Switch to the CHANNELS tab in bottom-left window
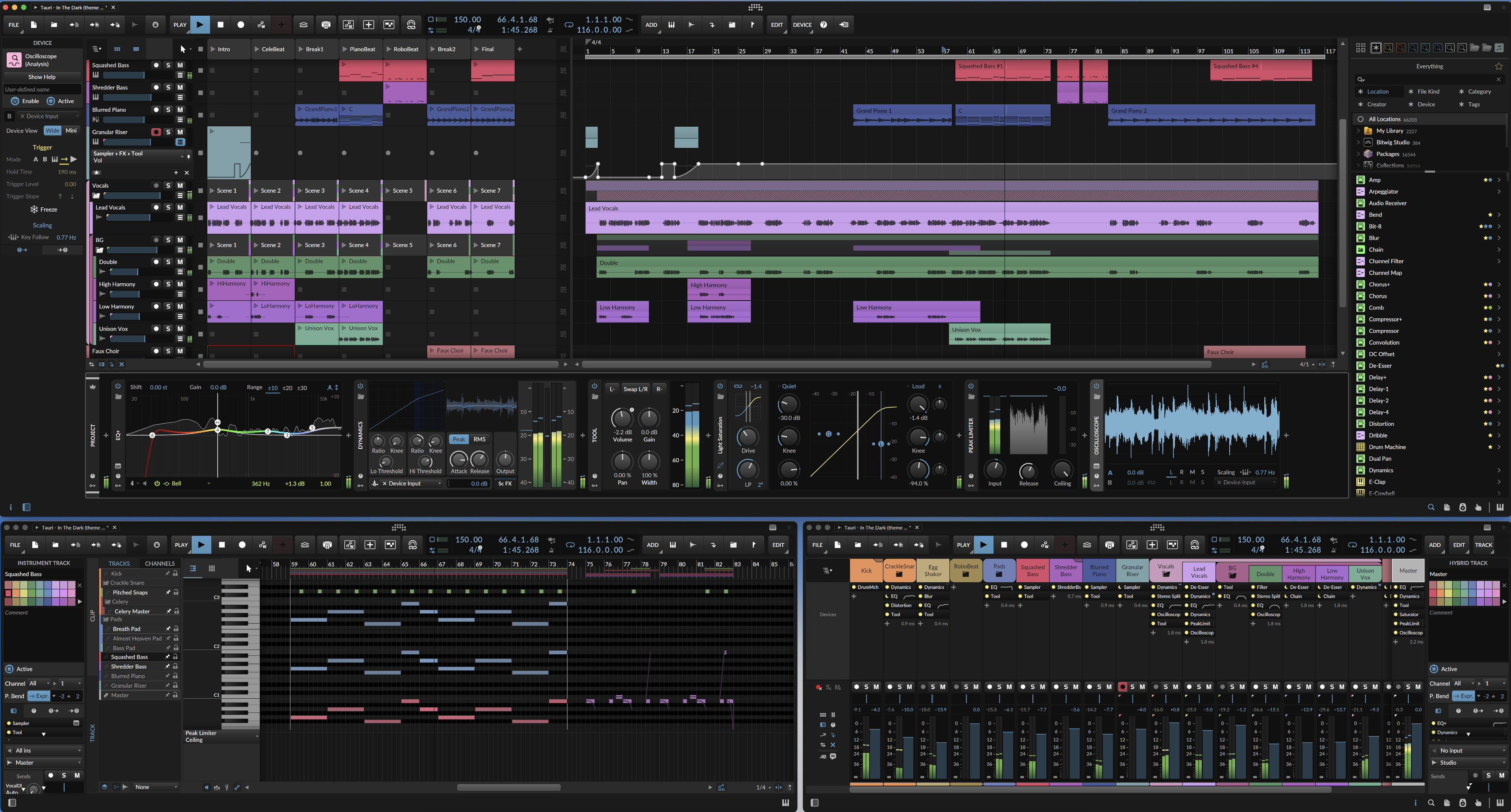 (x=159, y=563)
